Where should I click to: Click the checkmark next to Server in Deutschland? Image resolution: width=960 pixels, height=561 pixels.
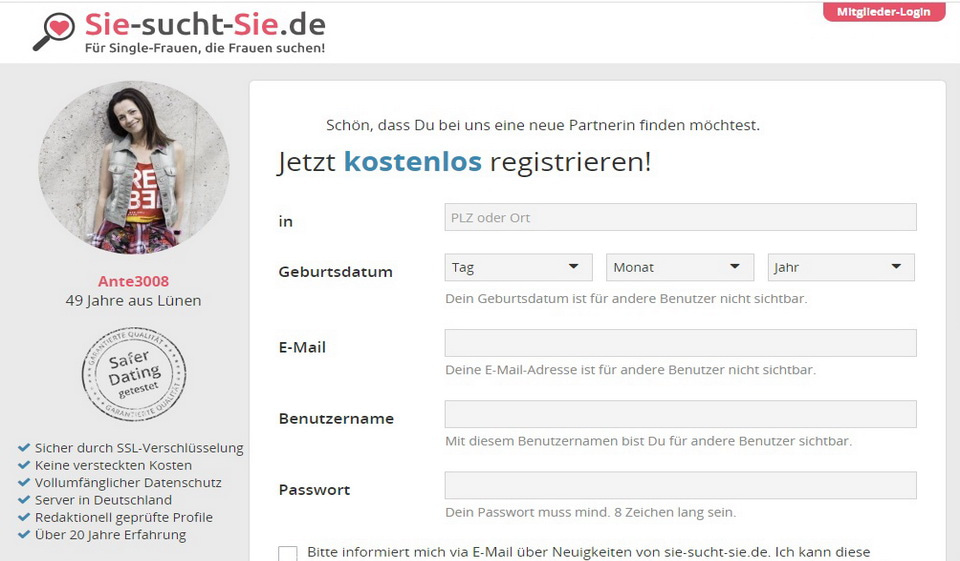pyautogui.click(x=24, y=500)
